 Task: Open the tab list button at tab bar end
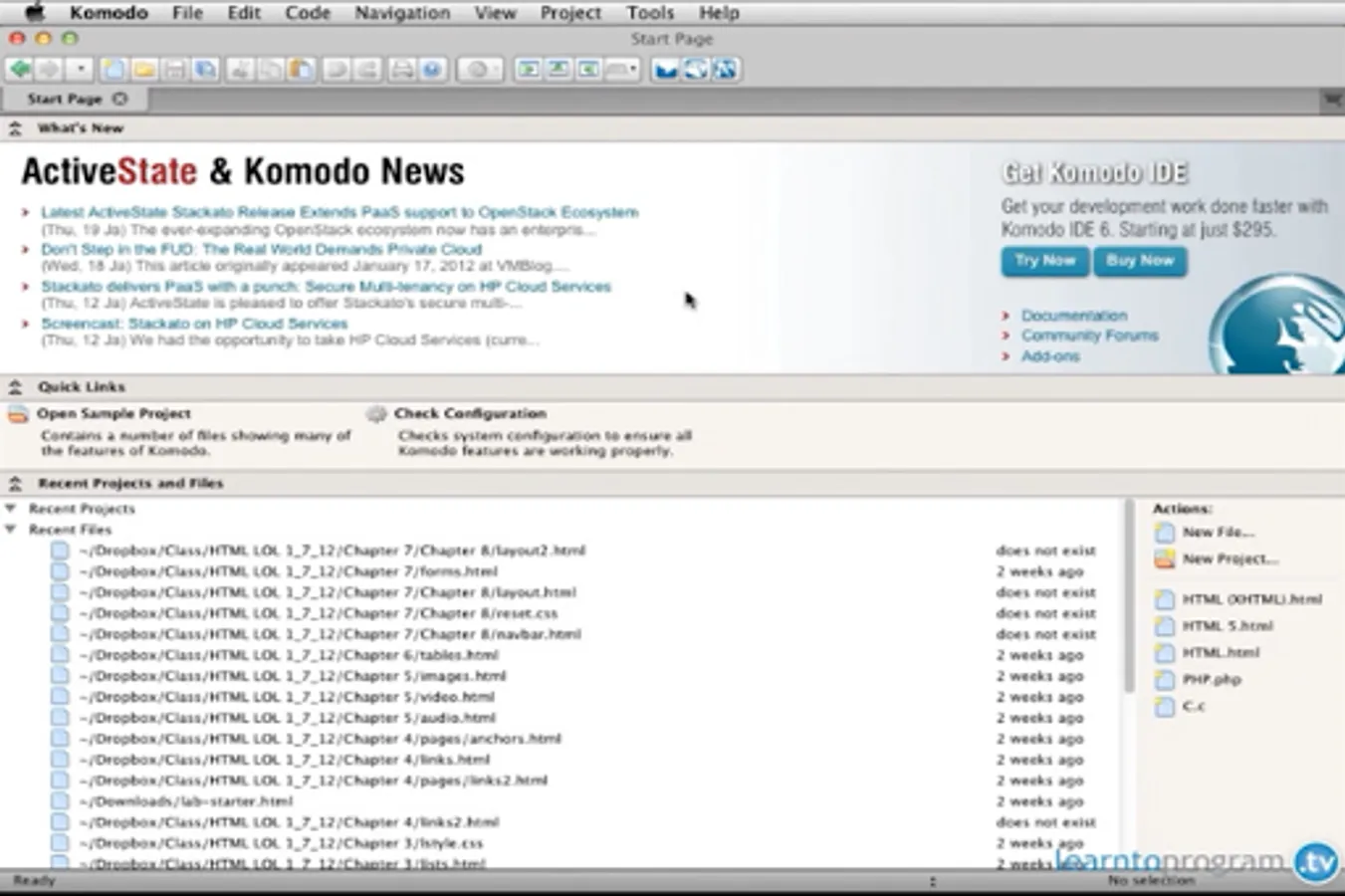[x=1332, y=99]
